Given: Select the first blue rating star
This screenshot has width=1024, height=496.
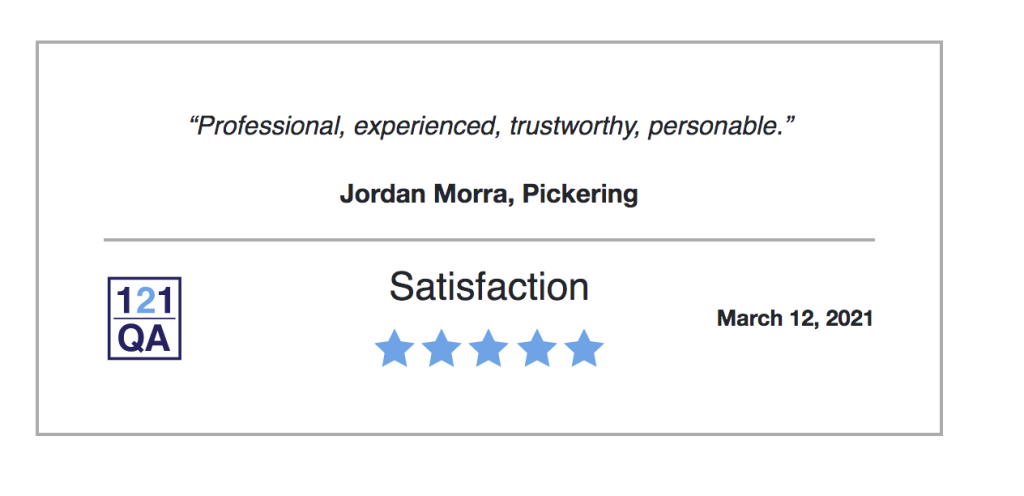Looking at the screenshot, I should click(394, 348).
